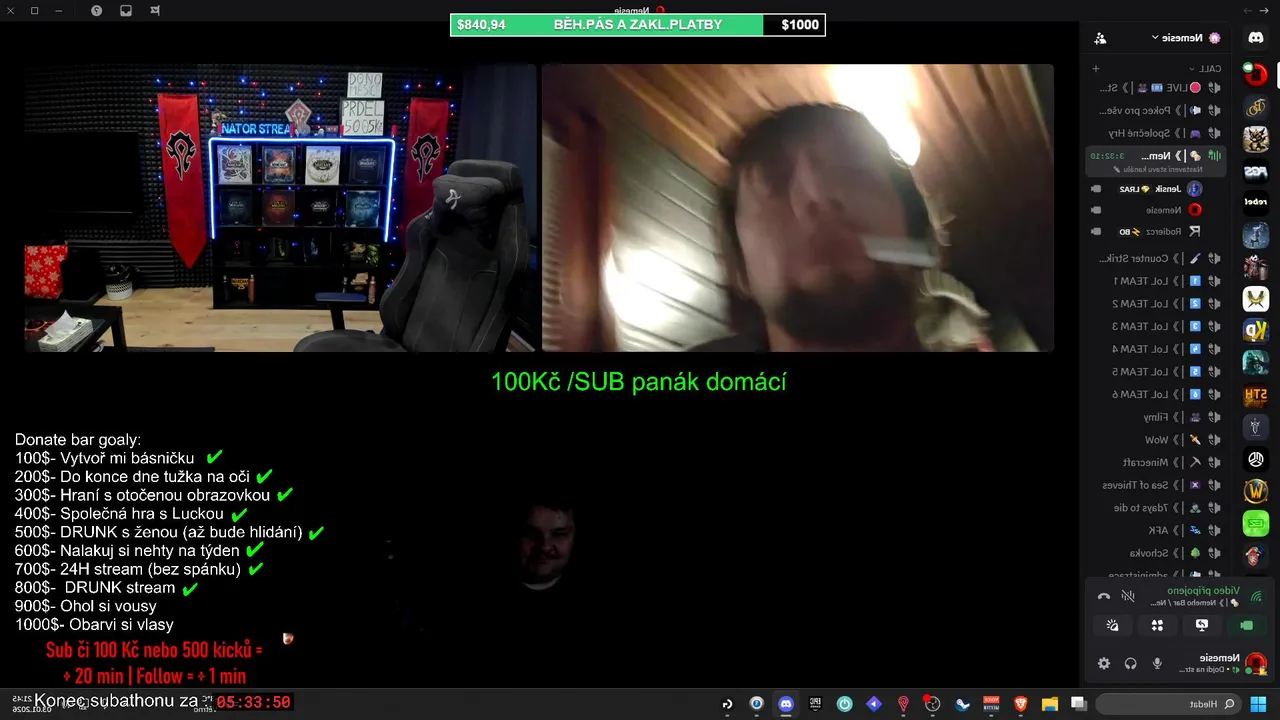Open Discord home direct messages icon
The width and height of the screenshot is (1280, 720).
click(1256, 38)
